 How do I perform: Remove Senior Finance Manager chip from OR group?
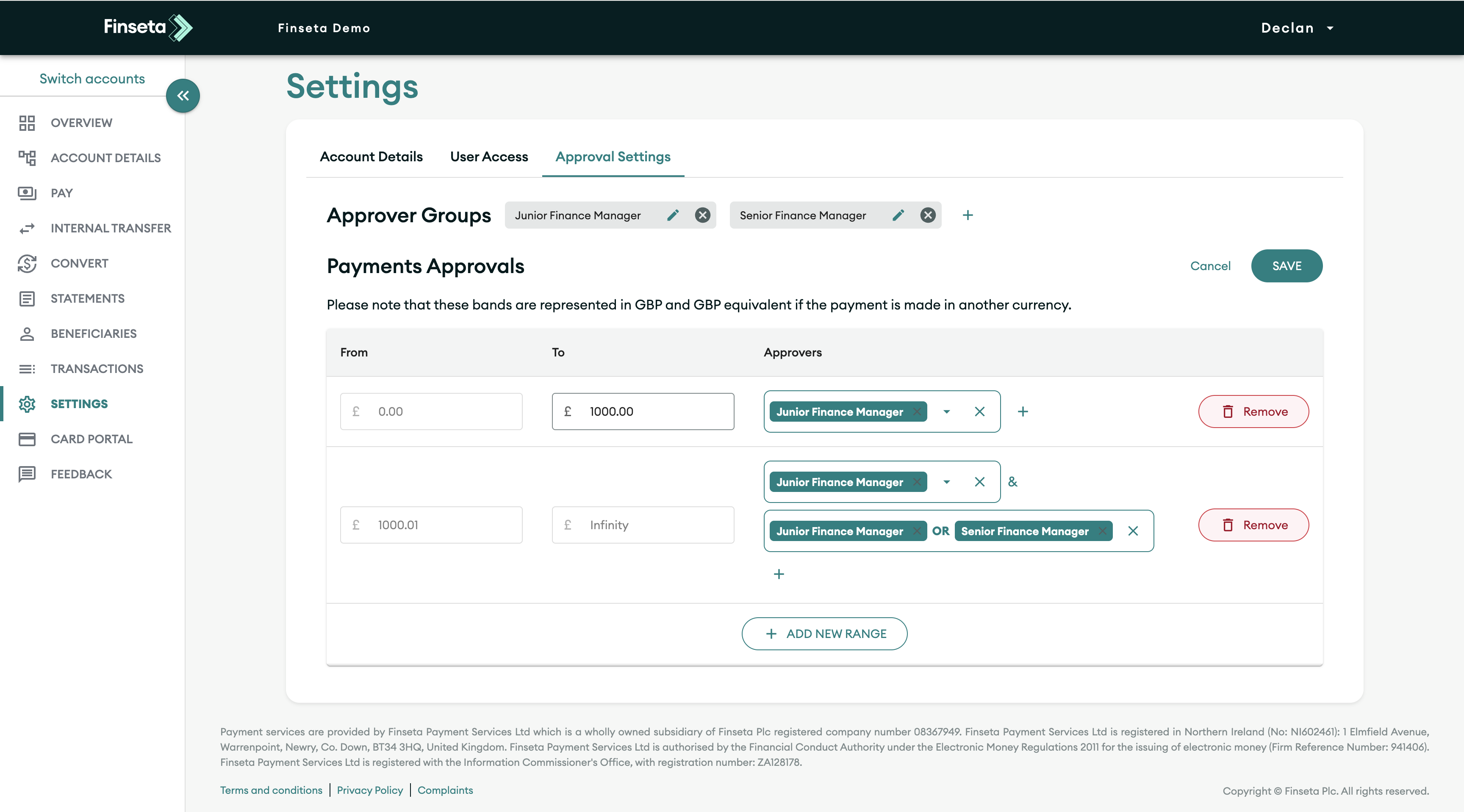click(x=1102, y=531)
